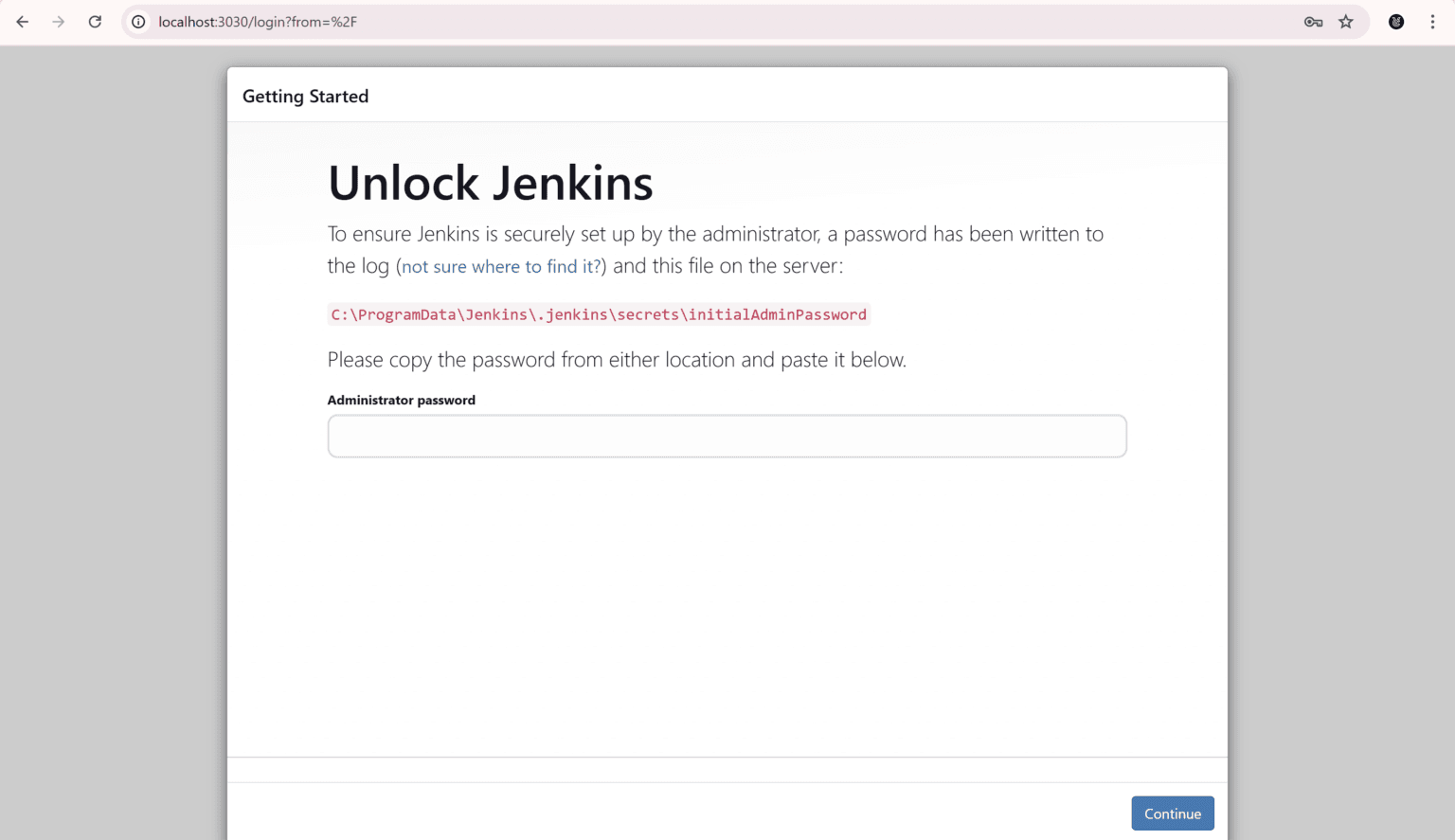The height and width of the screenshot is (840, 1455).
Task: Click the "Please copy the password" instruction
Action: 617,360
